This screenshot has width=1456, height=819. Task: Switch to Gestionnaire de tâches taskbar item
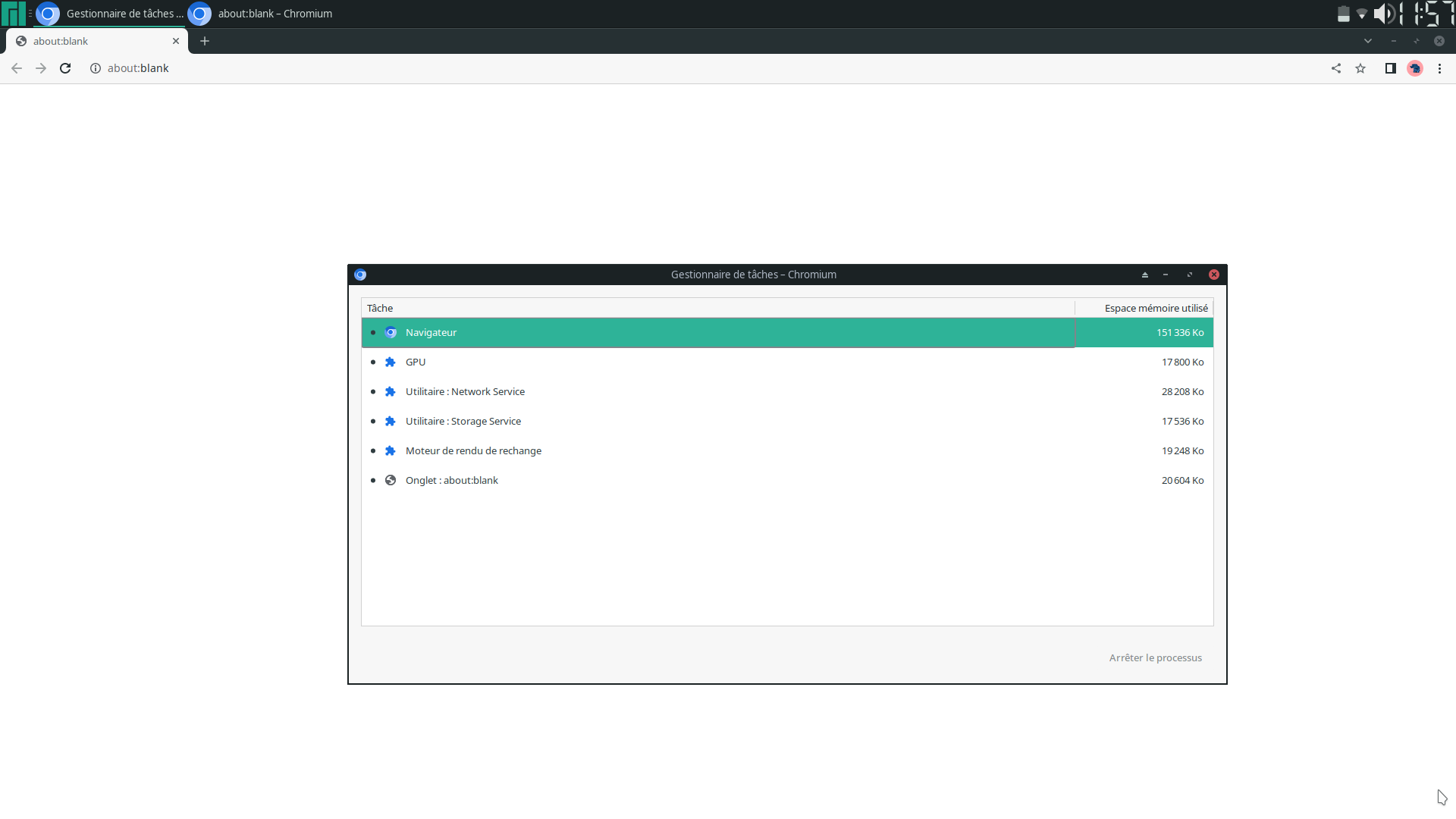pyautogui.click(x=111, y=14)
